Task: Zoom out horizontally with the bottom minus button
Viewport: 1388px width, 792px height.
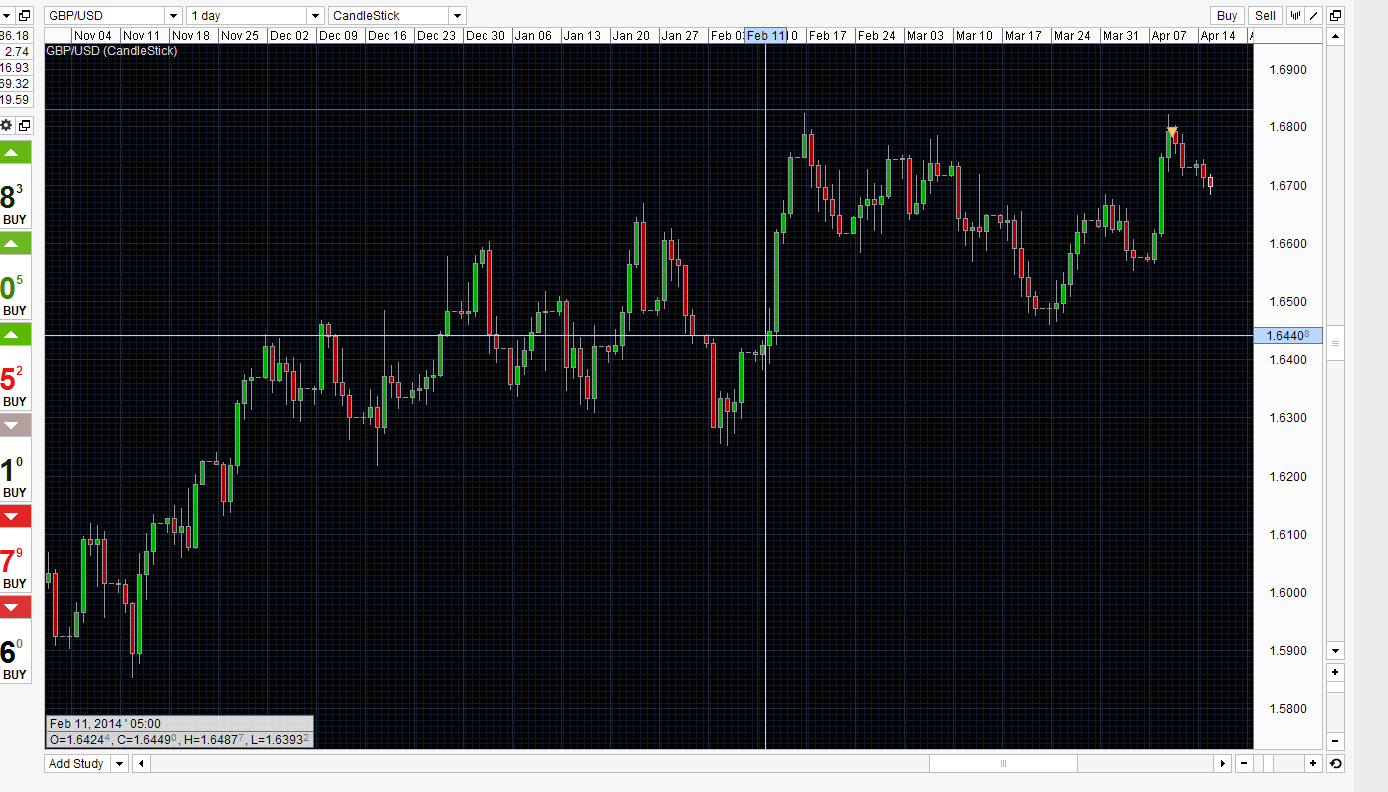Action: 1242,764
